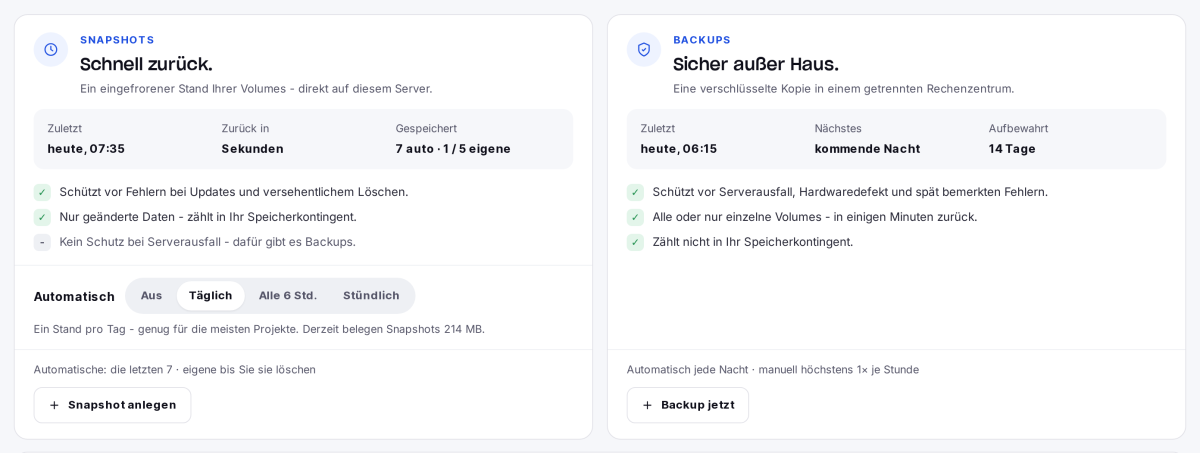Click the shield icon beside Backups heading
This screenshot has height=453, width=1200.
click(x=644, y=49)
